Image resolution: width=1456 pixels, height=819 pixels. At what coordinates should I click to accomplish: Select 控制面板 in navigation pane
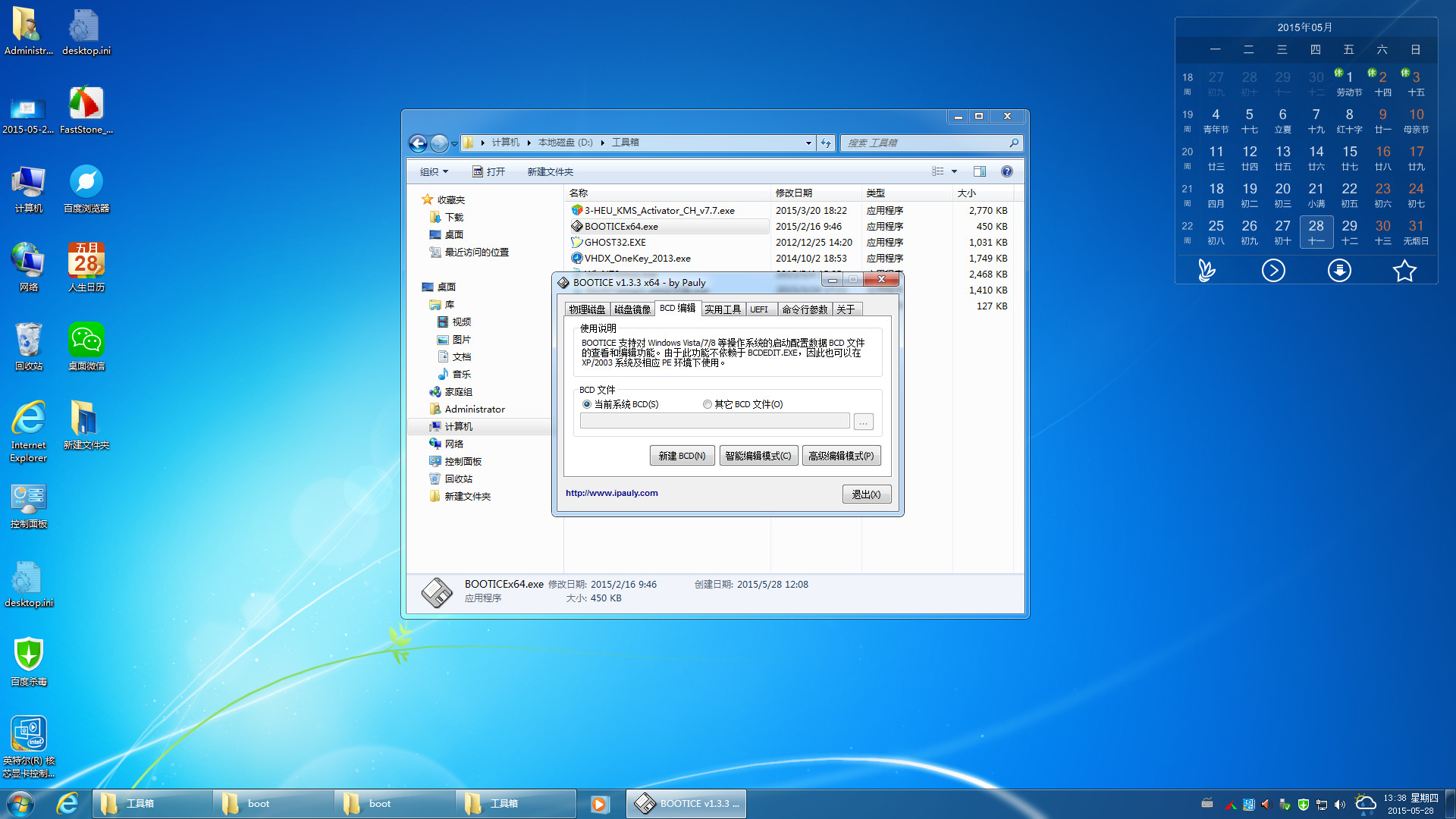[463, 461]
